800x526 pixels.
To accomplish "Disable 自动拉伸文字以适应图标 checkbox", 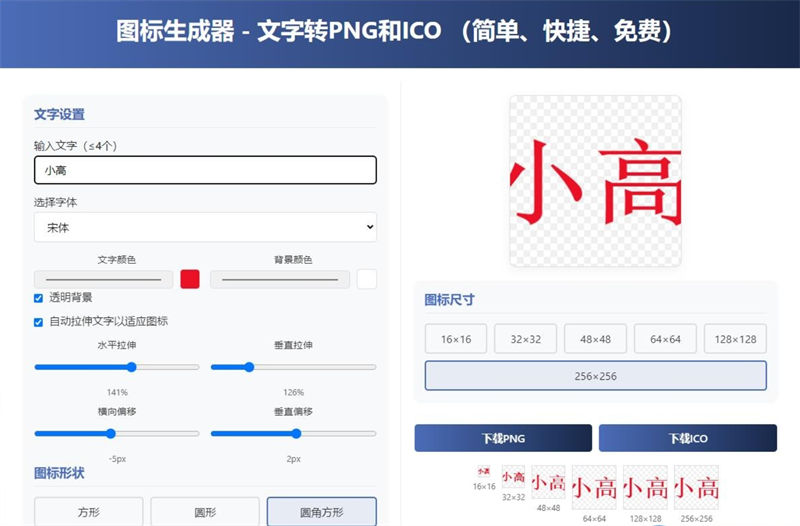I will pyautogui.click(x=39, y=322).
